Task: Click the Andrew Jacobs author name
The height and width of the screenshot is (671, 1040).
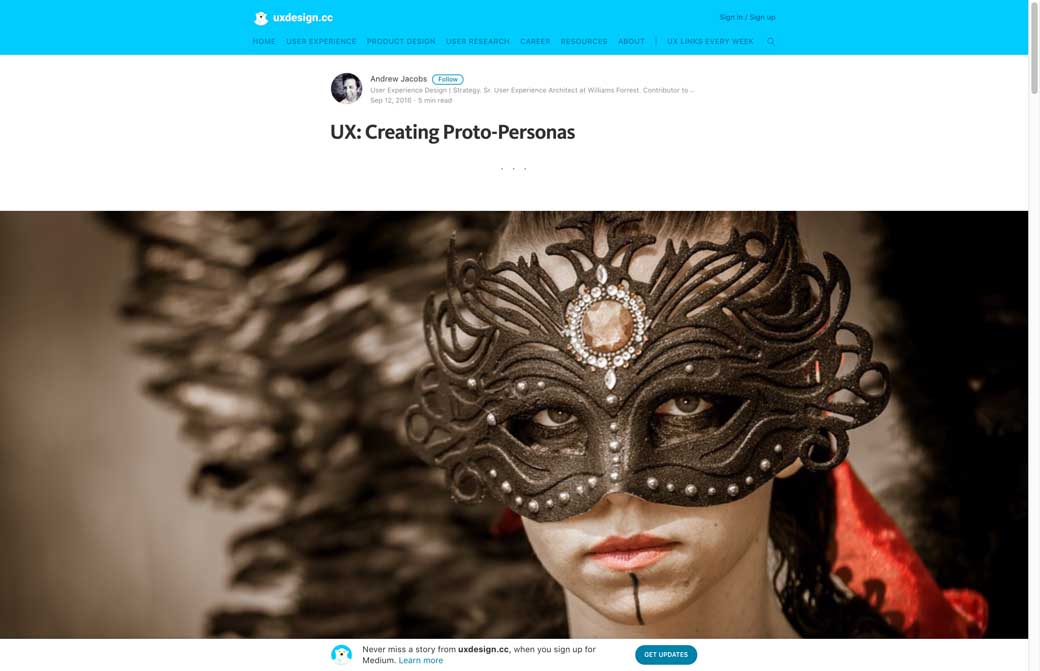Action: tap(399, 79)
